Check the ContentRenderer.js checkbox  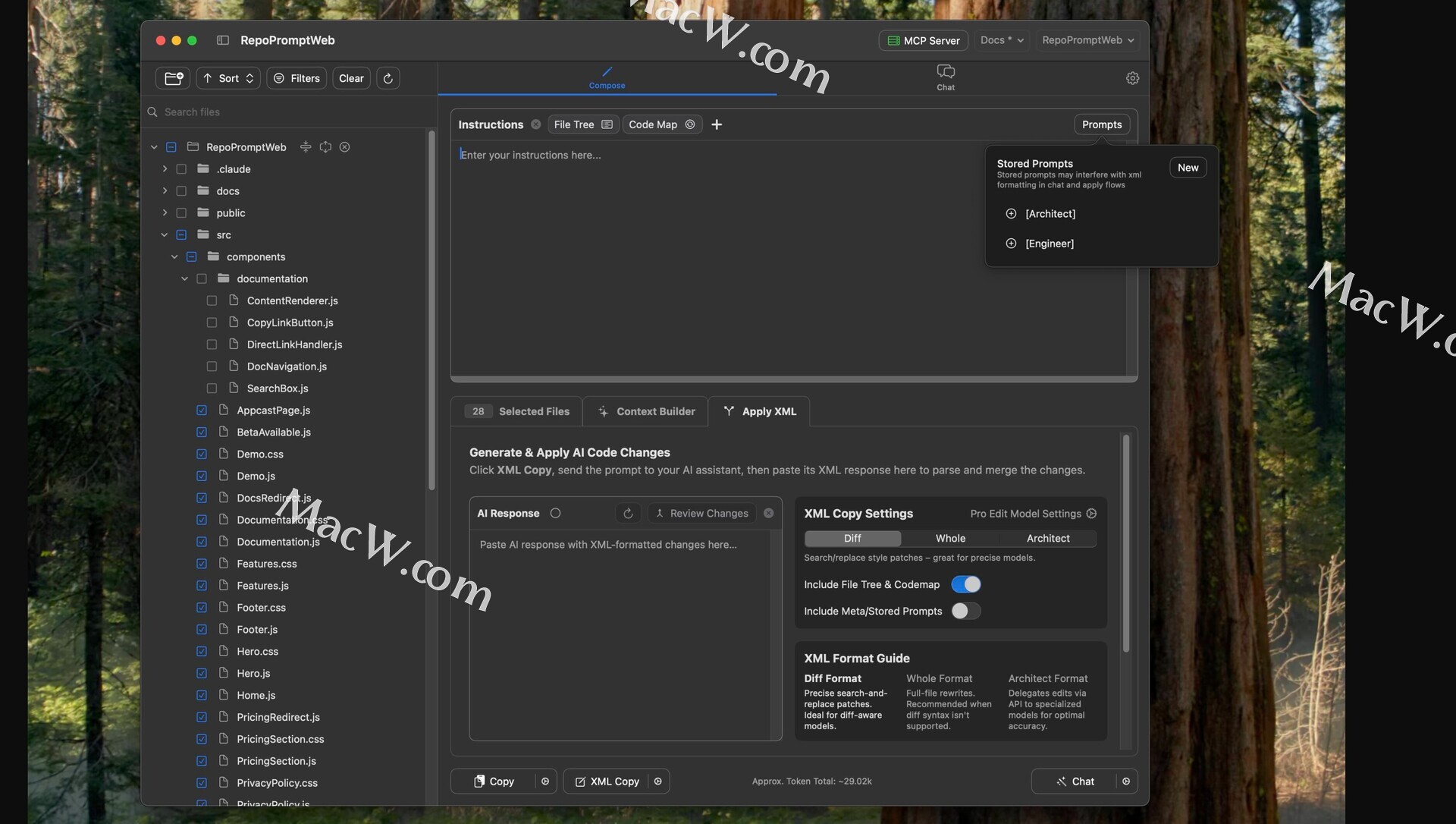click(212, 300)
